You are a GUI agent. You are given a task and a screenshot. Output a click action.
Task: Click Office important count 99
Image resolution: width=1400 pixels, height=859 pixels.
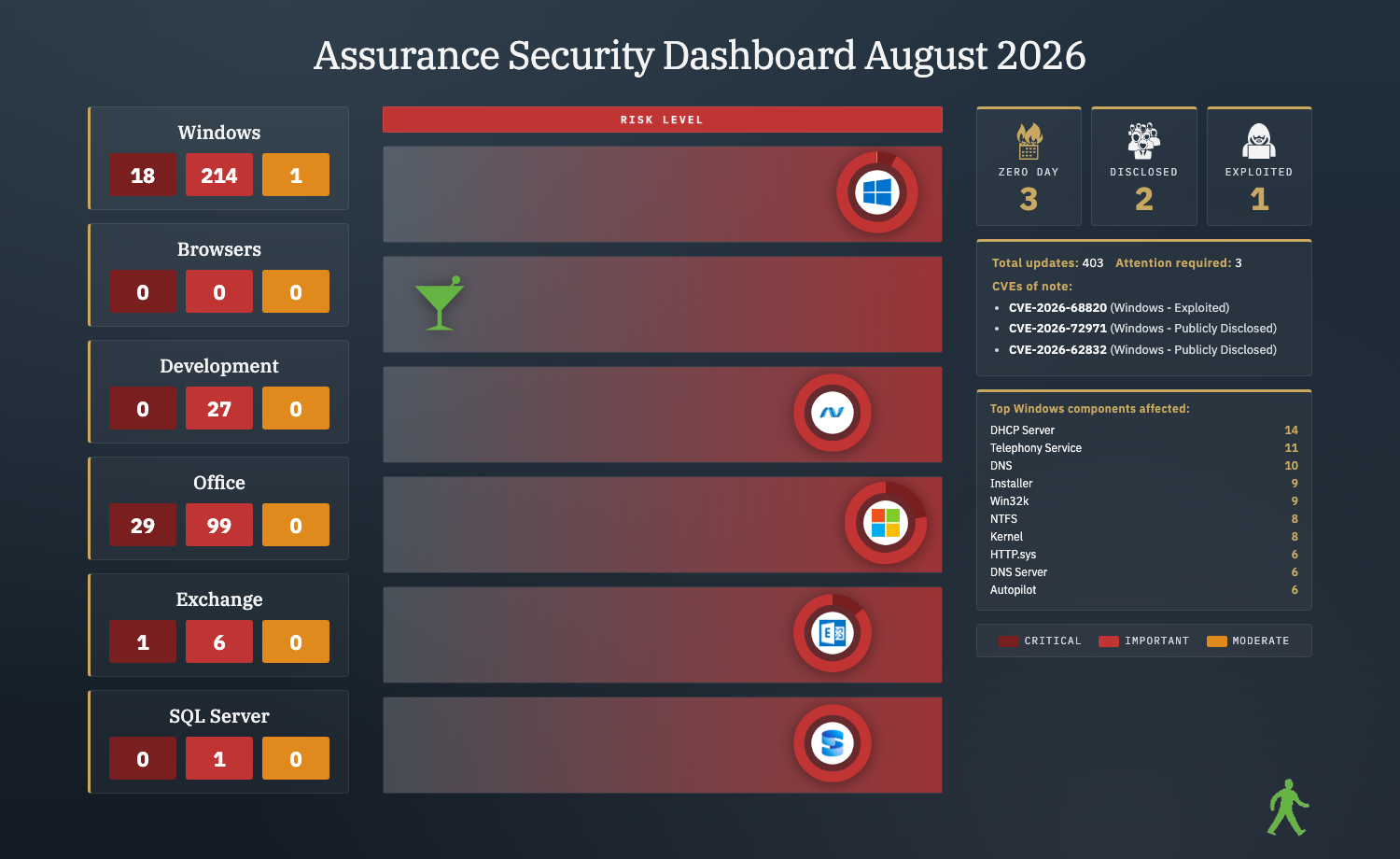219,525
